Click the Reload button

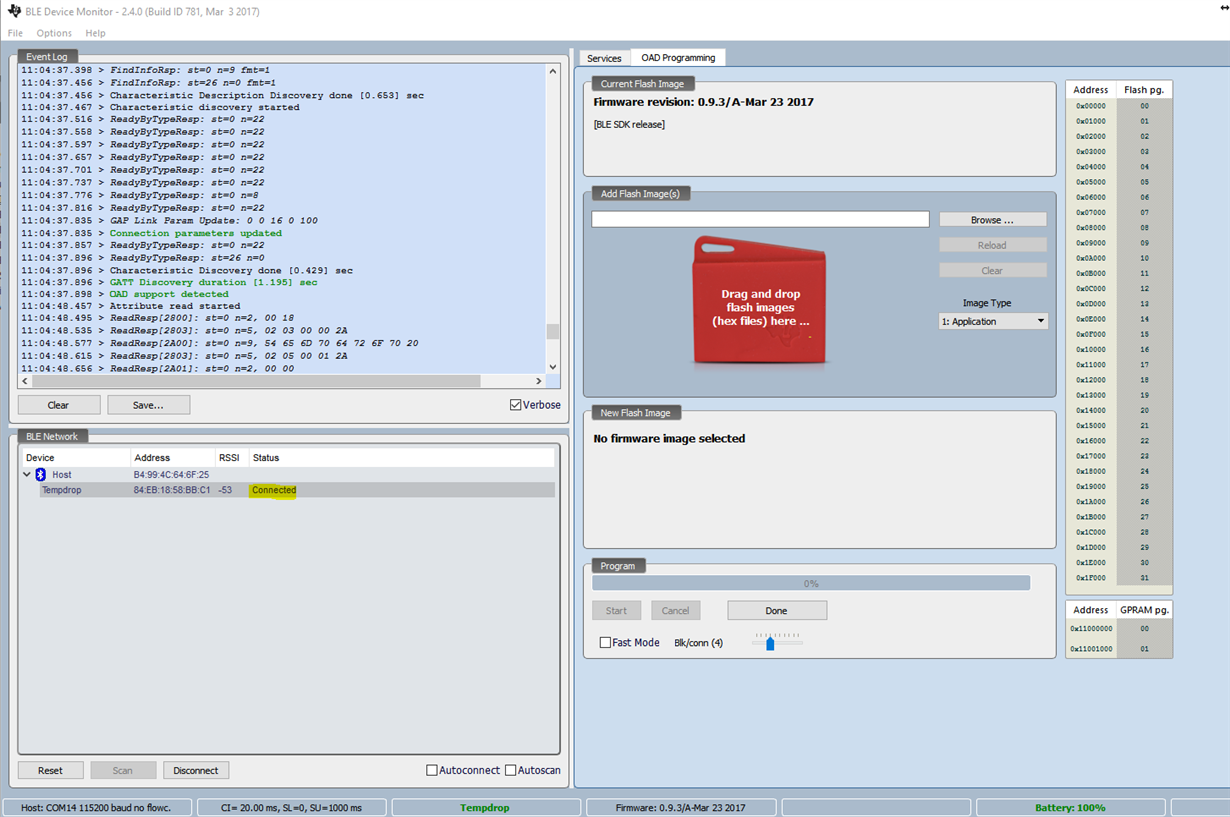click(992, 245)
